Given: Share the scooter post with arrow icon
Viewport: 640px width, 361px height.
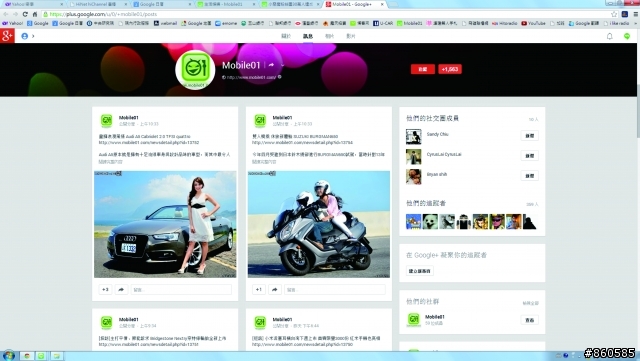Looking at the screenshot, I should point(275,290).
